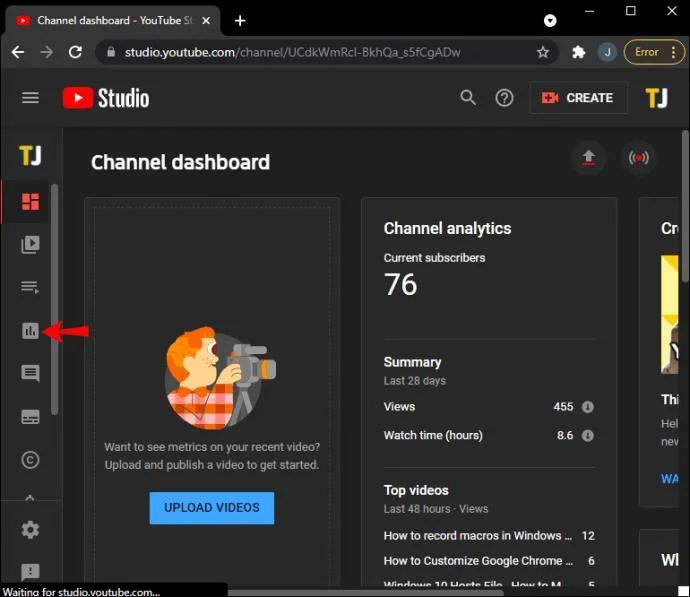The width and height of the screenshot is (690, 597).
Task: Click the horizontal scrollbar at bottom
Action: (365, 593)
